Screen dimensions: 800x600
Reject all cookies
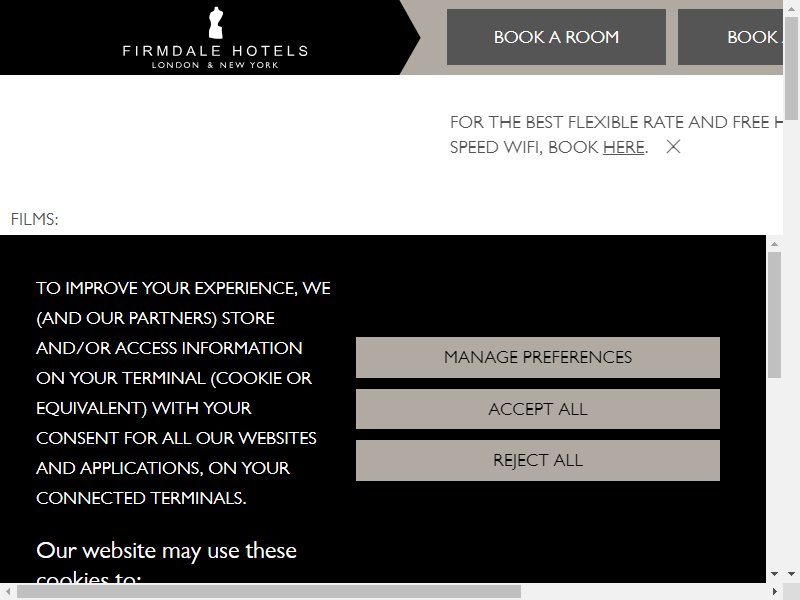(x=538, y=460)
